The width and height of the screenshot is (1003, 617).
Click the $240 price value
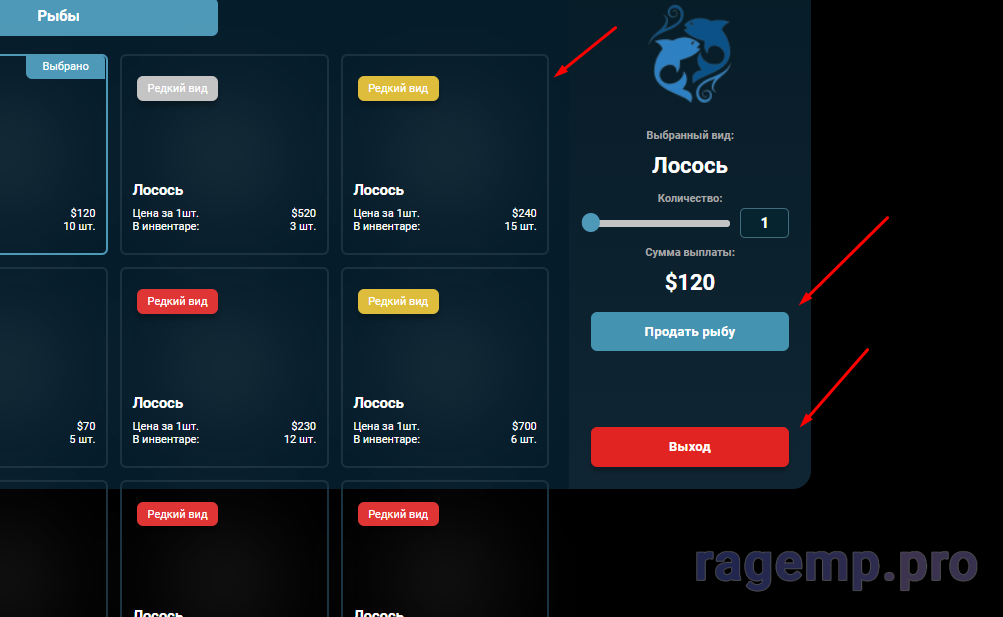pyautogui.click(x=525, y=213)
